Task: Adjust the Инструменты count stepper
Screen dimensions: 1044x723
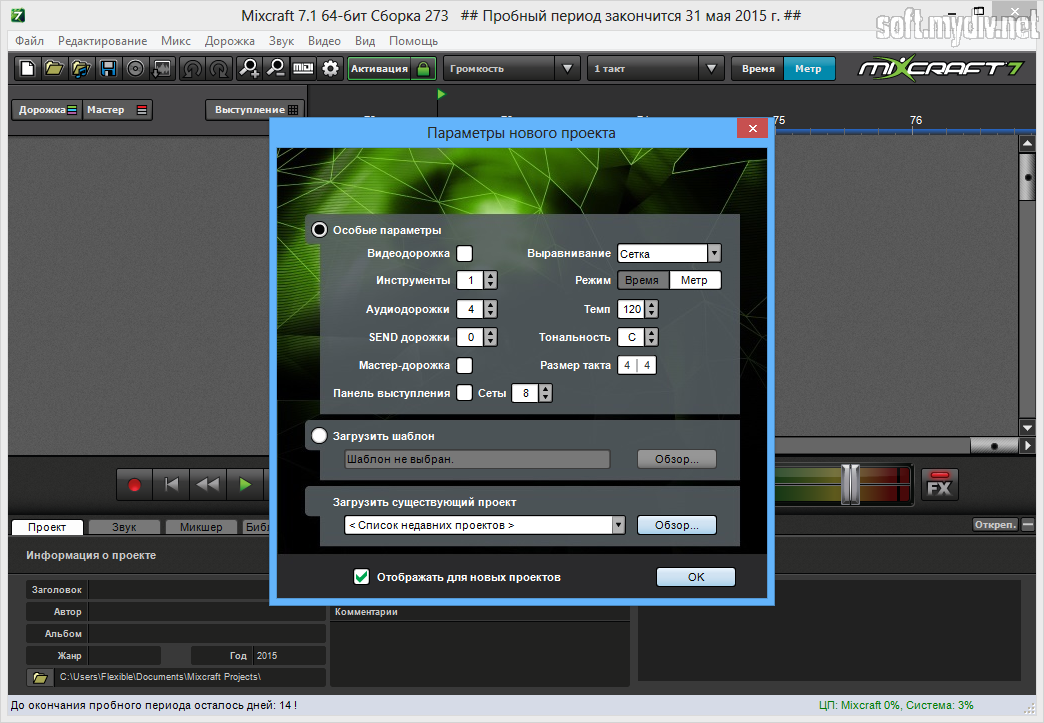Action: 491,280
